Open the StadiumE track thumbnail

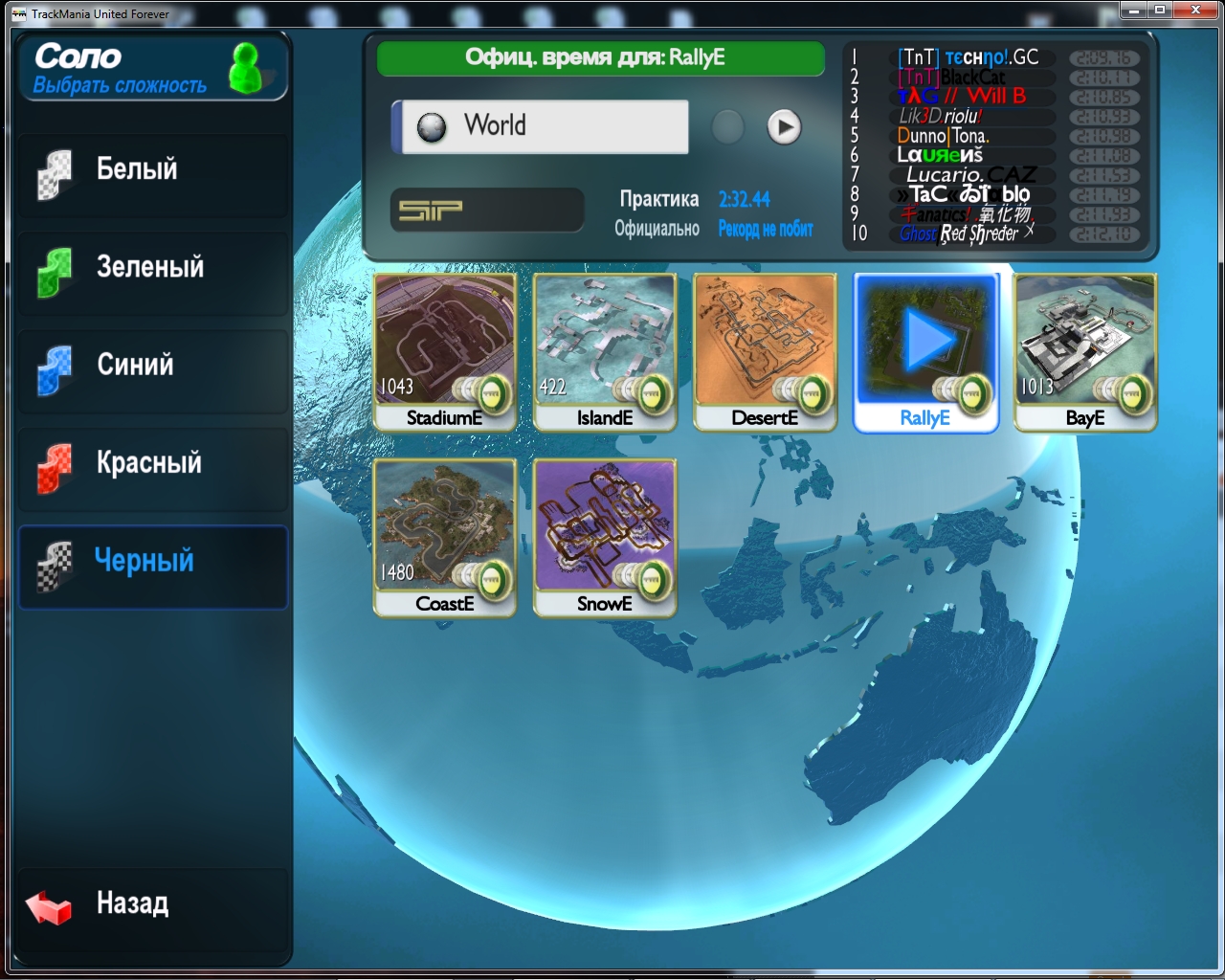pyautogui.click(x=444, y=350)
